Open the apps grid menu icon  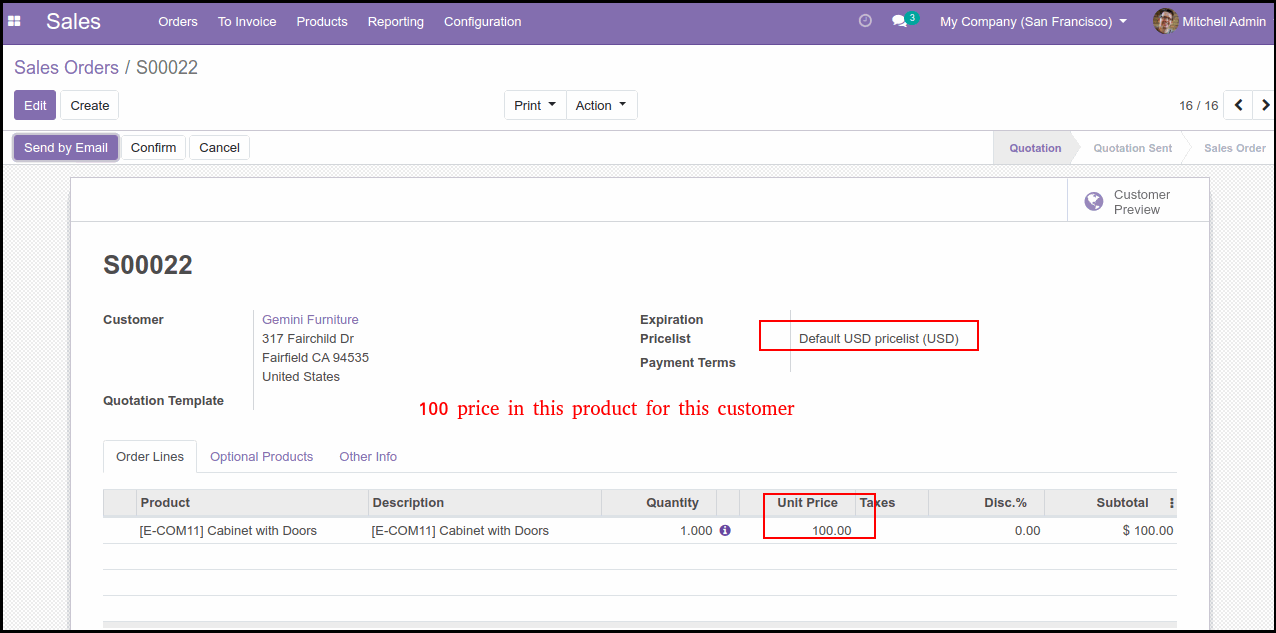pos(14,21)
